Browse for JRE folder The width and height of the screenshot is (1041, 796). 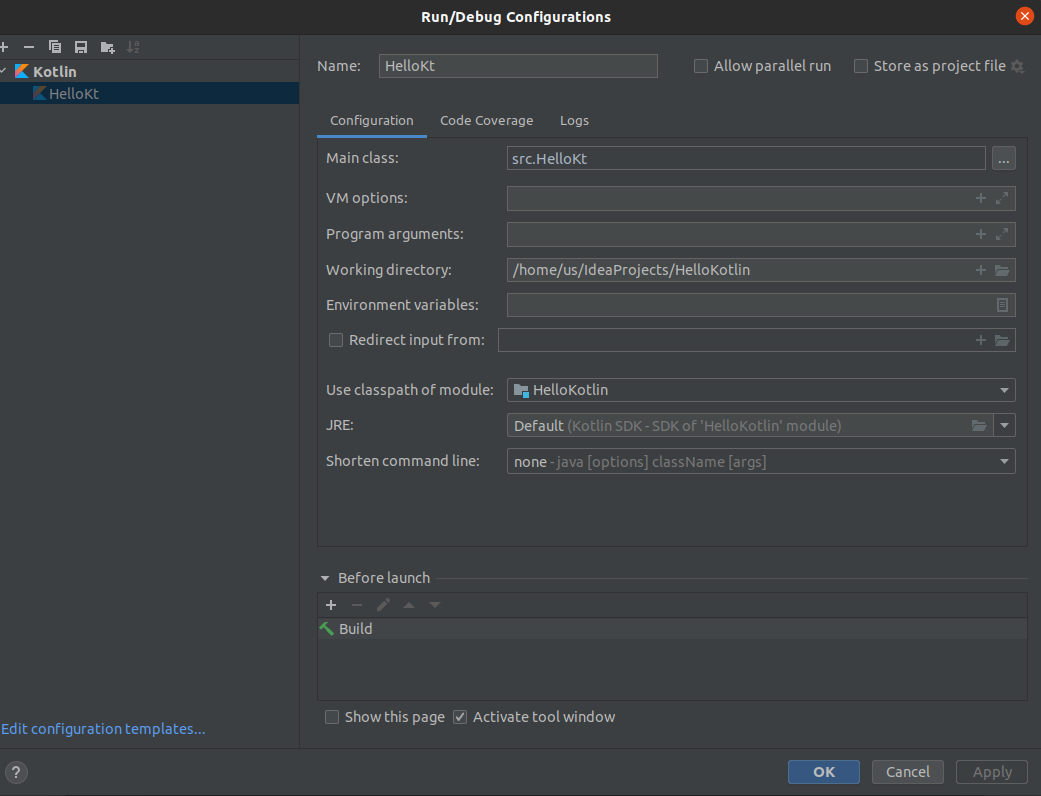point(979,426)
